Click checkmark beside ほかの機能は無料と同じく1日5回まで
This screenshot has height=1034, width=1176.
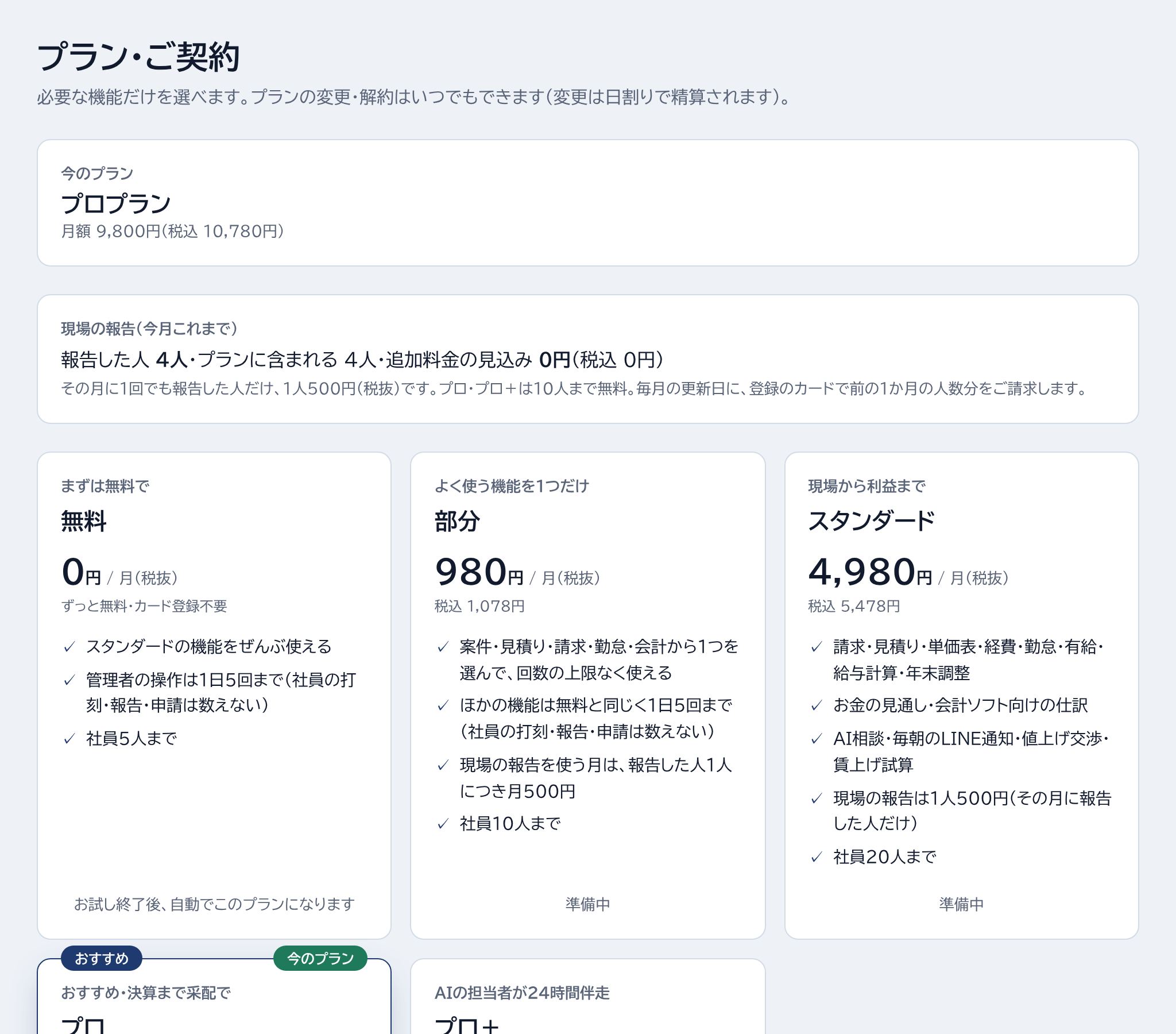(443, 705)
